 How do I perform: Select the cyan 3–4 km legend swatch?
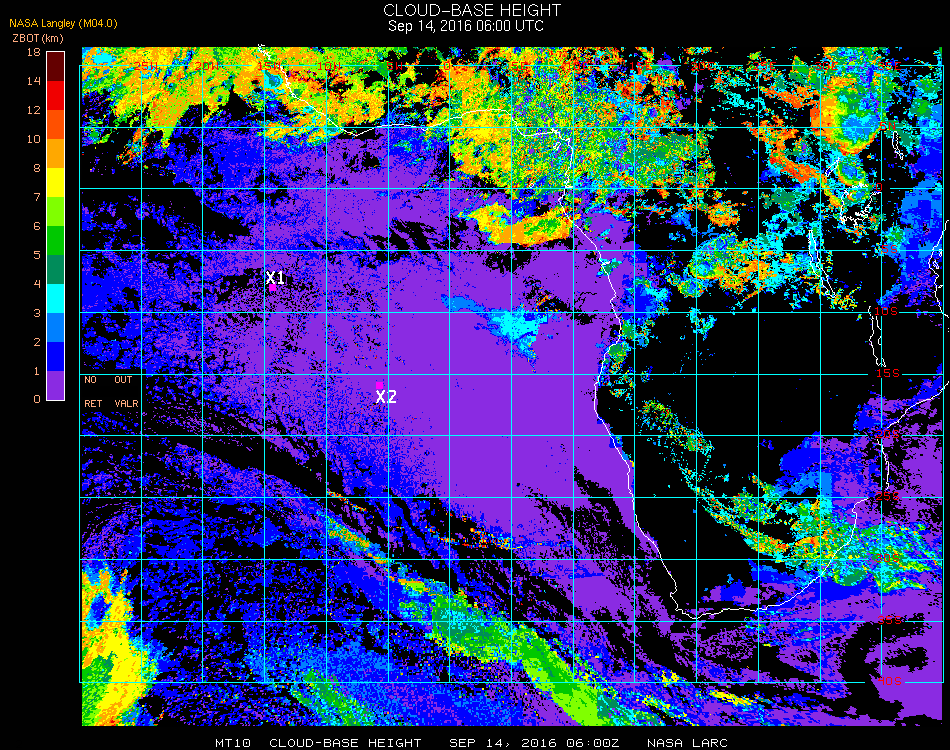click(x=55, y=299)
